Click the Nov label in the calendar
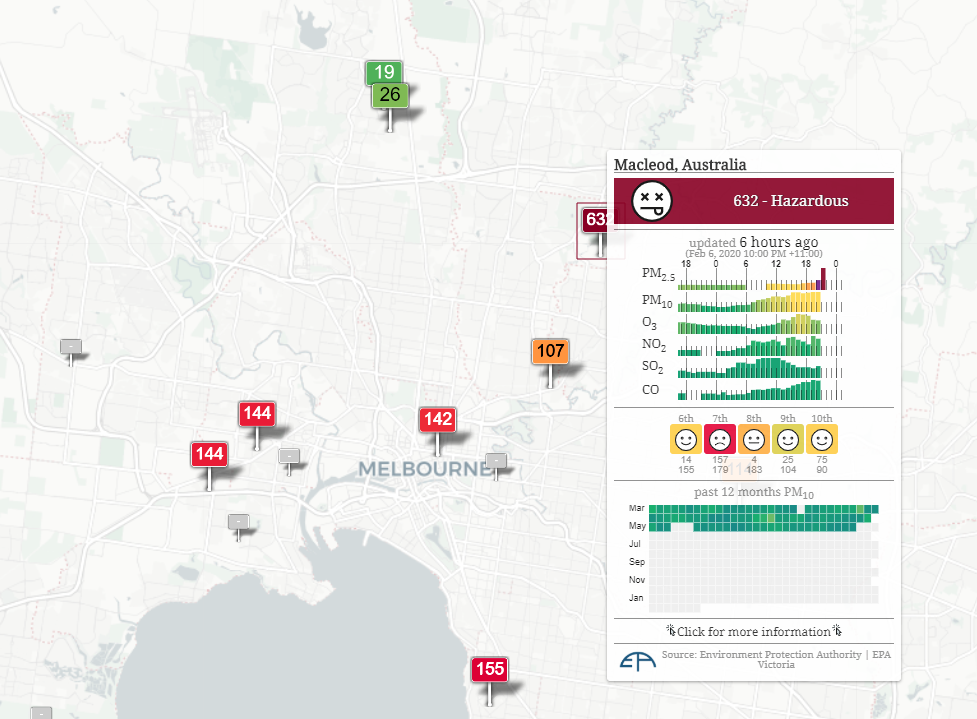 click(x=637, y=579)
